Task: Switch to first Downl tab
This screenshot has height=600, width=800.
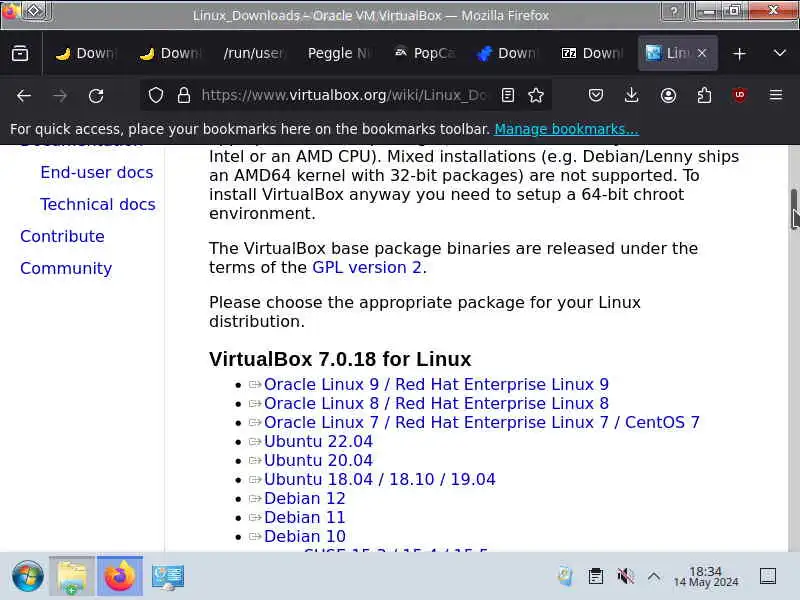Action: coord(86,53)
